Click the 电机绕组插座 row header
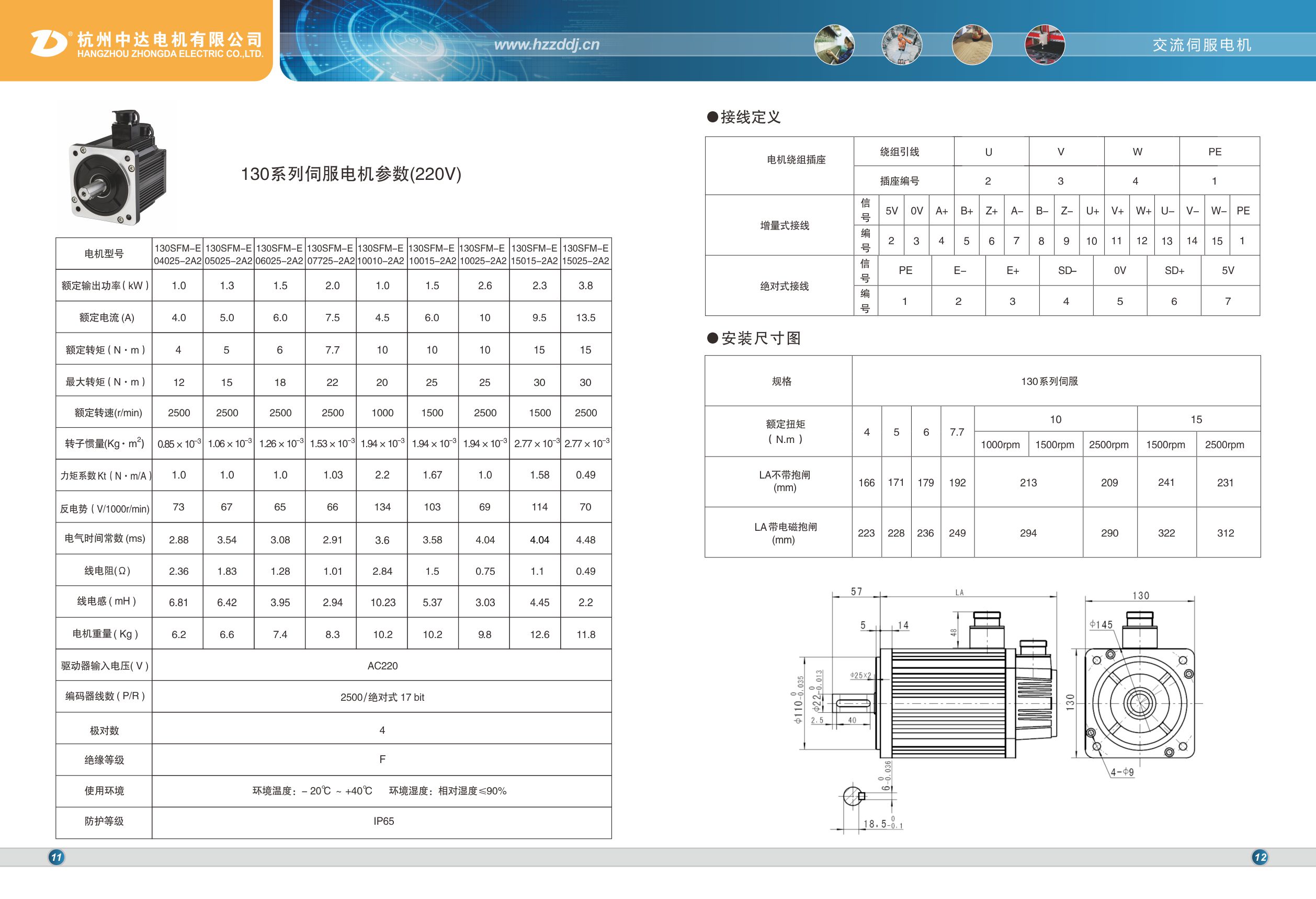 pos(779,166)
